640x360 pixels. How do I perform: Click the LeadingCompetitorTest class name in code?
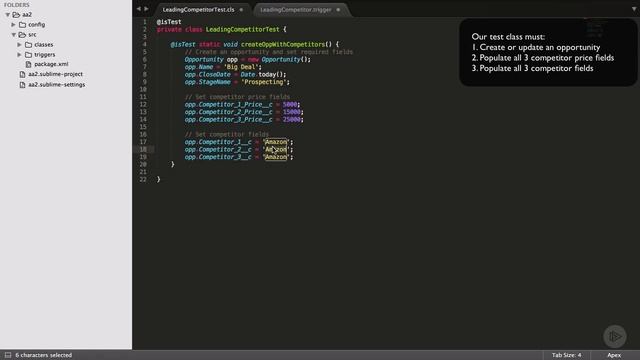(x=242, y=29)
